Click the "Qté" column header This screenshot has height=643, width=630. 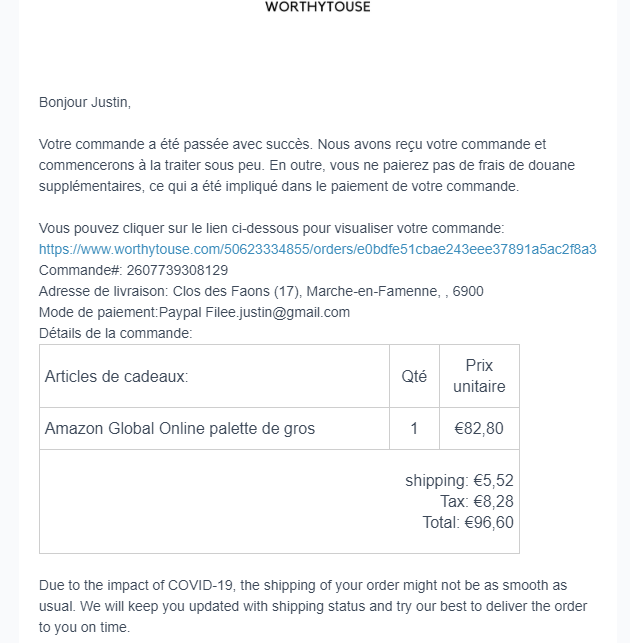414,376
